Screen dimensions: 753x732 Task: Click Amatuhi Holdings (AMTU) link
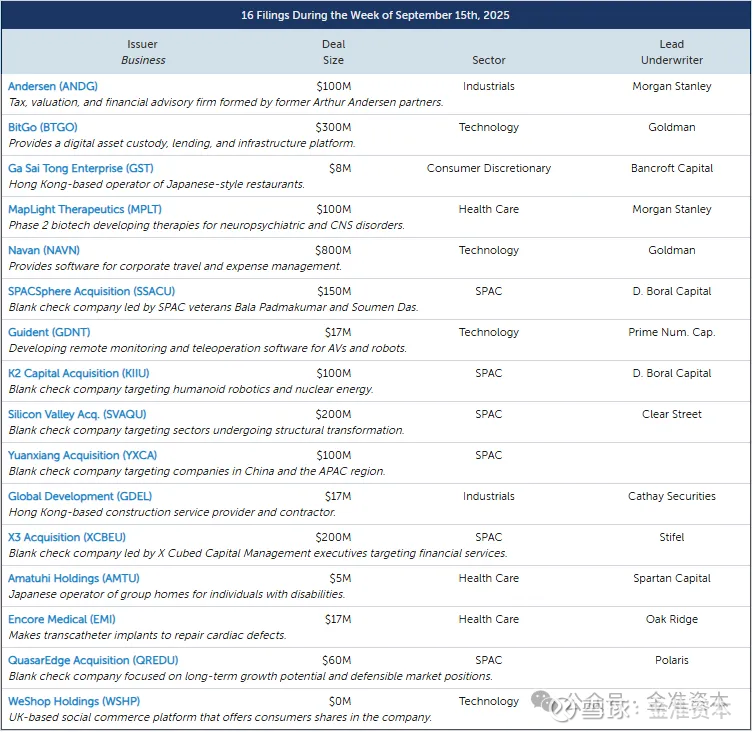point(73,578)
